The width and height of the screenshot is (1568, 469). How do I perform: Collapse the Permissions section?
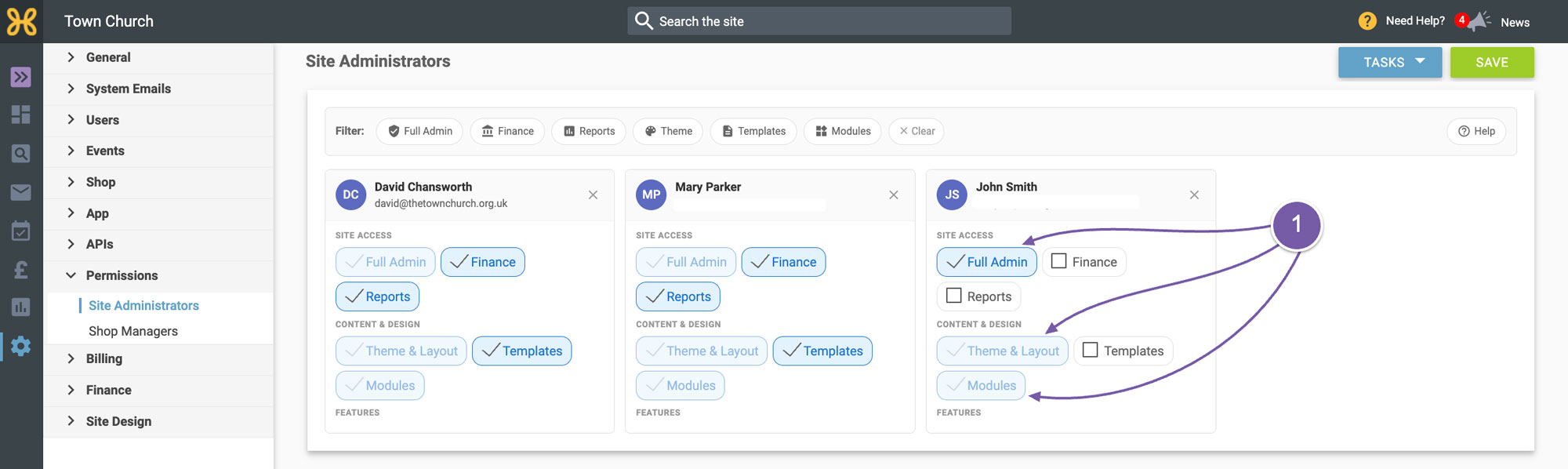pos(158,275)
